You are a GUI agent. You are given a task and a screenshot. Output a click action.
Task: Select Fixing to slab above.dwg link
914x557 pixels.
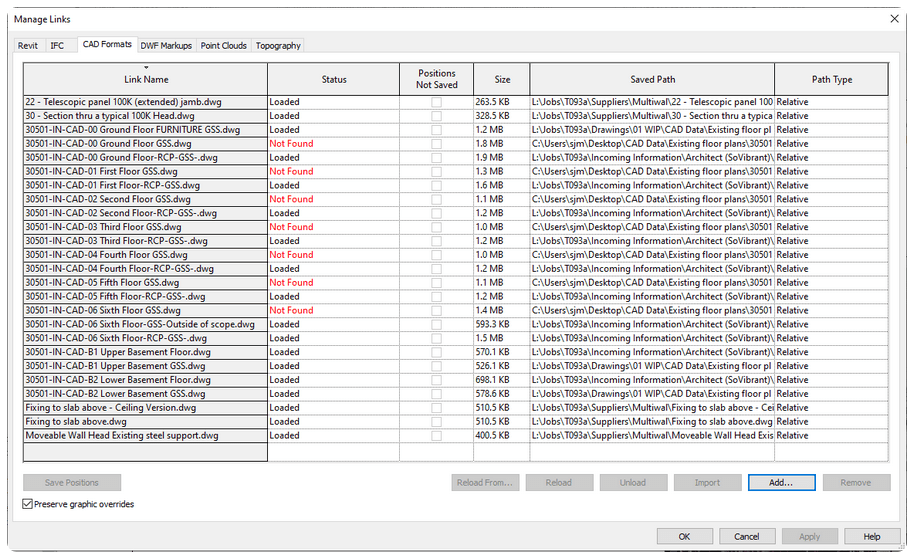(145, 422)
